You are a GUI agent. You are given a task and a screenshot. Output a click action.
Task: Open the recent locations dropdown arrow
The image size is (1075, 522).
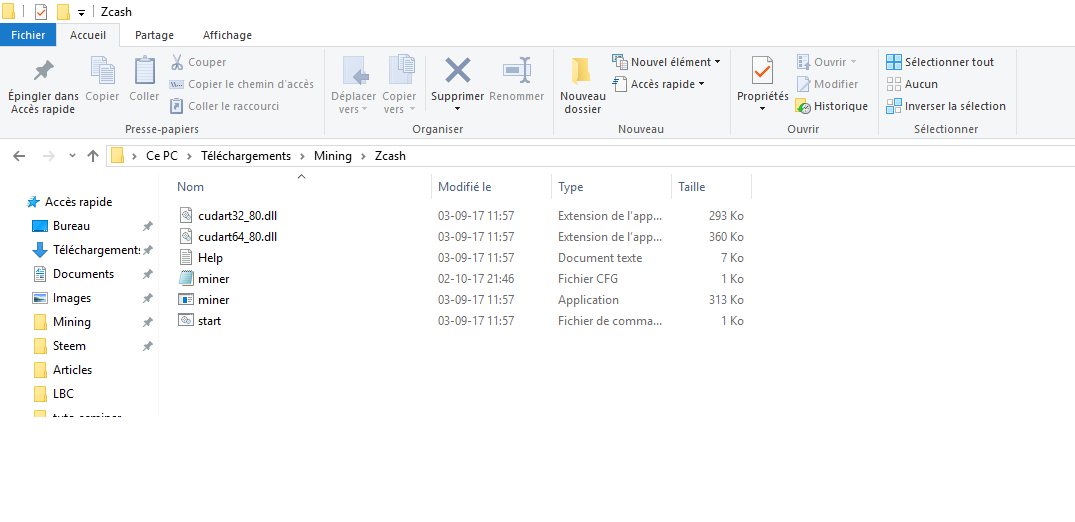point(73,156)
